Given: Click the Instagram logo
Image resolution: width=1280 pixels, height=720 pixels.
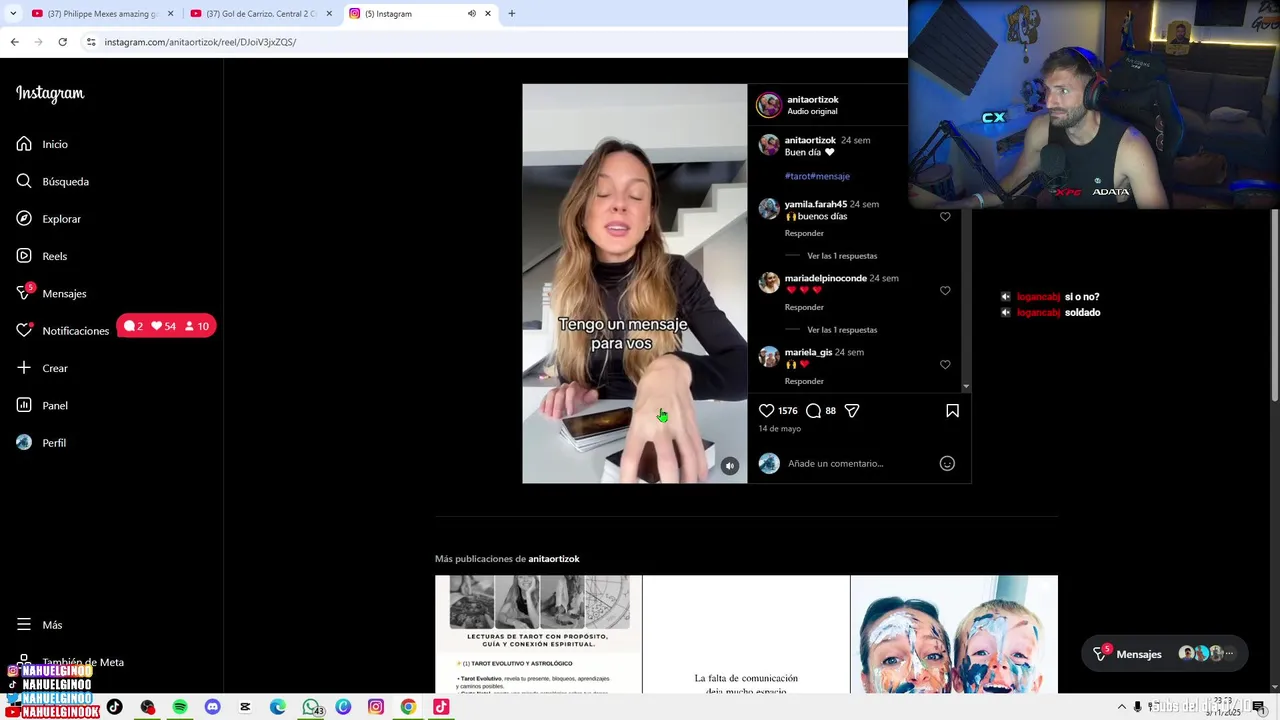Looking at the screenshot, I should point(50,94).
